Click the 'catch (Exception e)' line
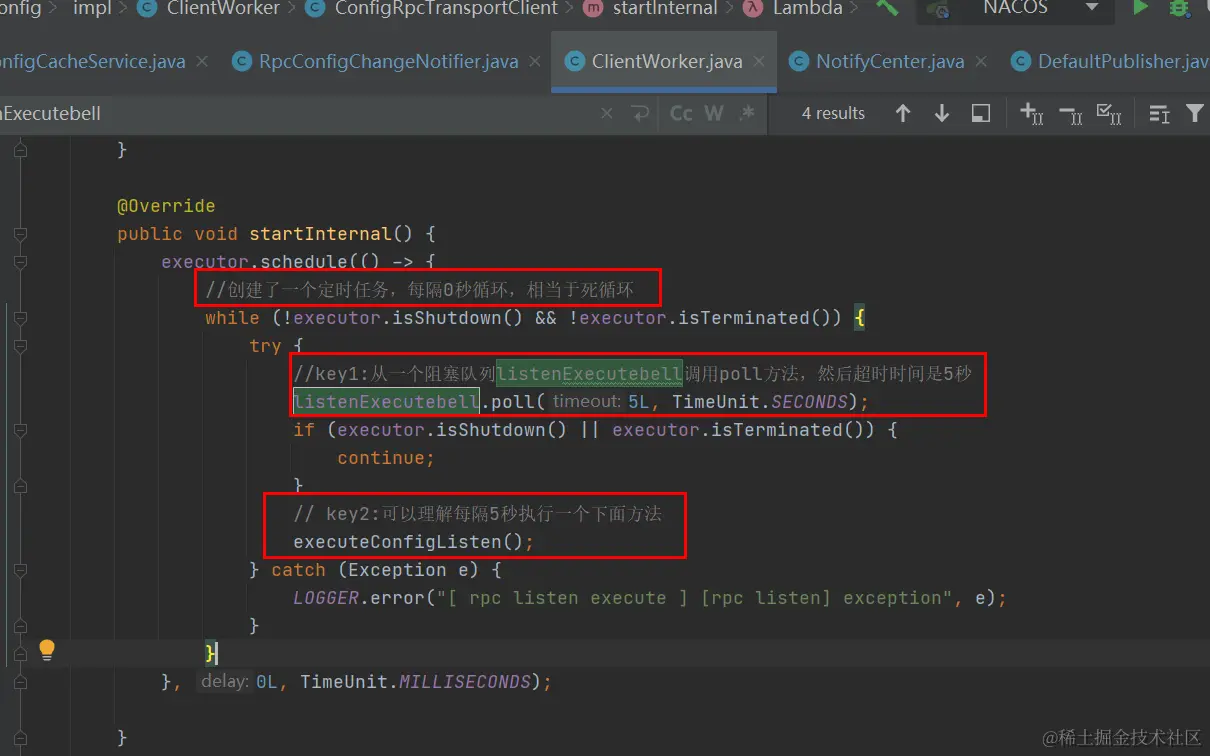The width and height of the screenshot is (1210, 756). click(375, 570)
